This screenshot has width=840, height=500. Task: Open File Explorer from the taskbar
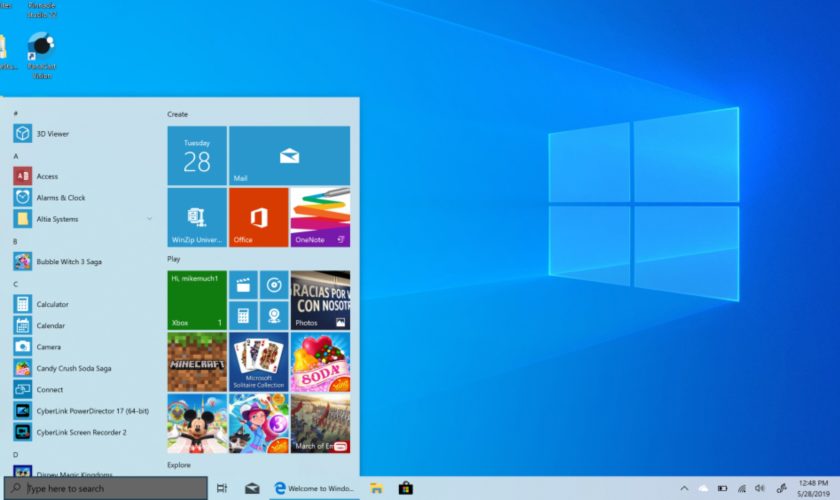[x=376, y=489]
